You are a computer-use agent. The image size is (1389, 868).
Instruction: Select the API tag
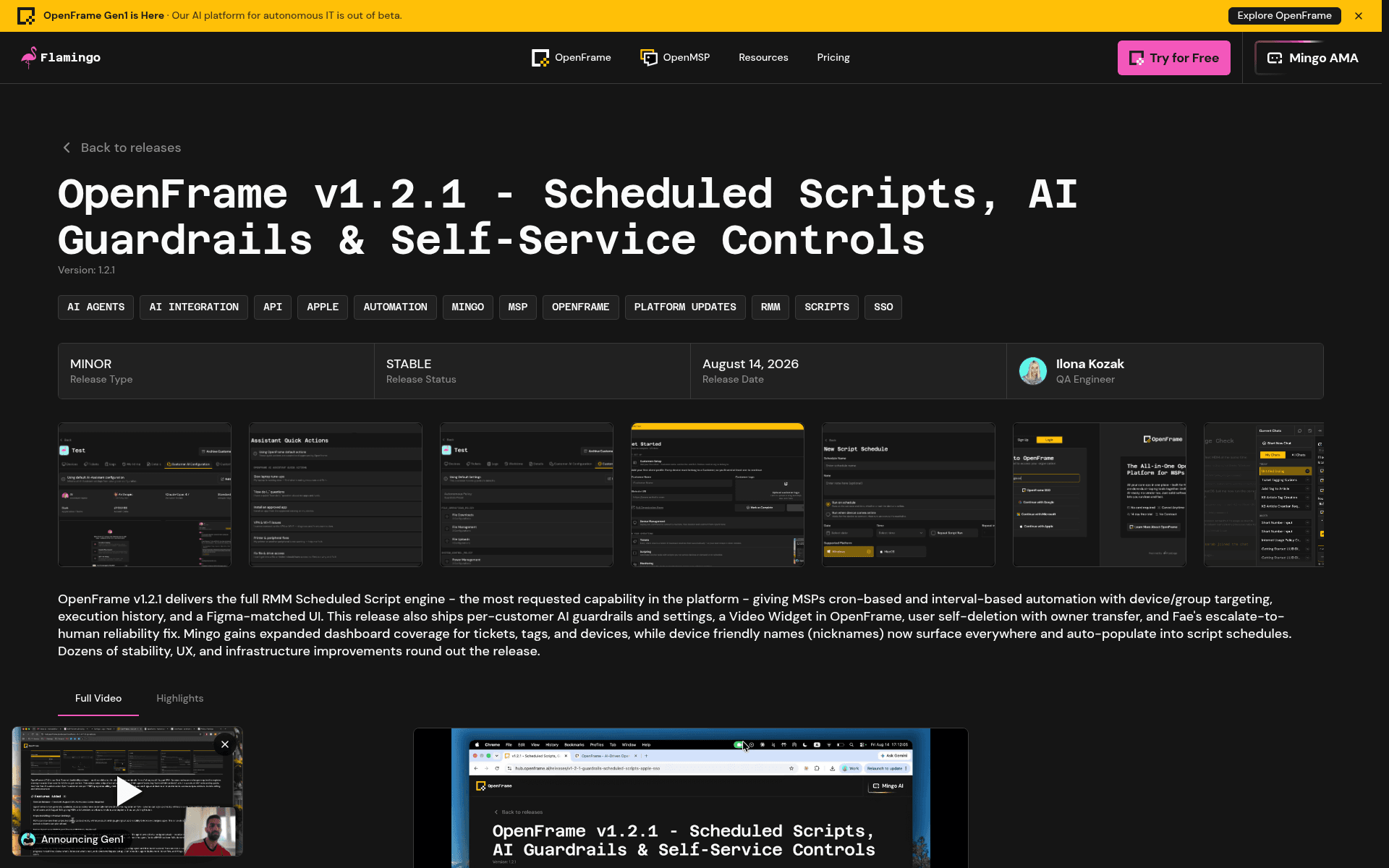[x=273, y=307]
